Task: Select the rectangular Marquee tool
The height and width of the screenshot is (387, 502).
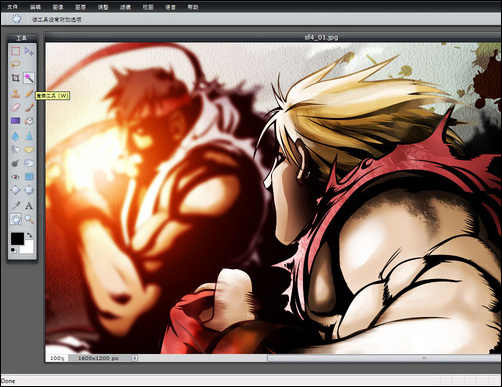Action: click(15, 51)
